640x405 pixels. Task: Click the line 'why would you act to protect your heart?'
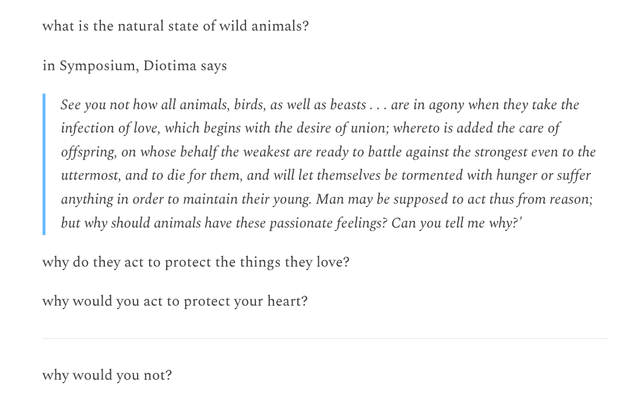point(174,301)
